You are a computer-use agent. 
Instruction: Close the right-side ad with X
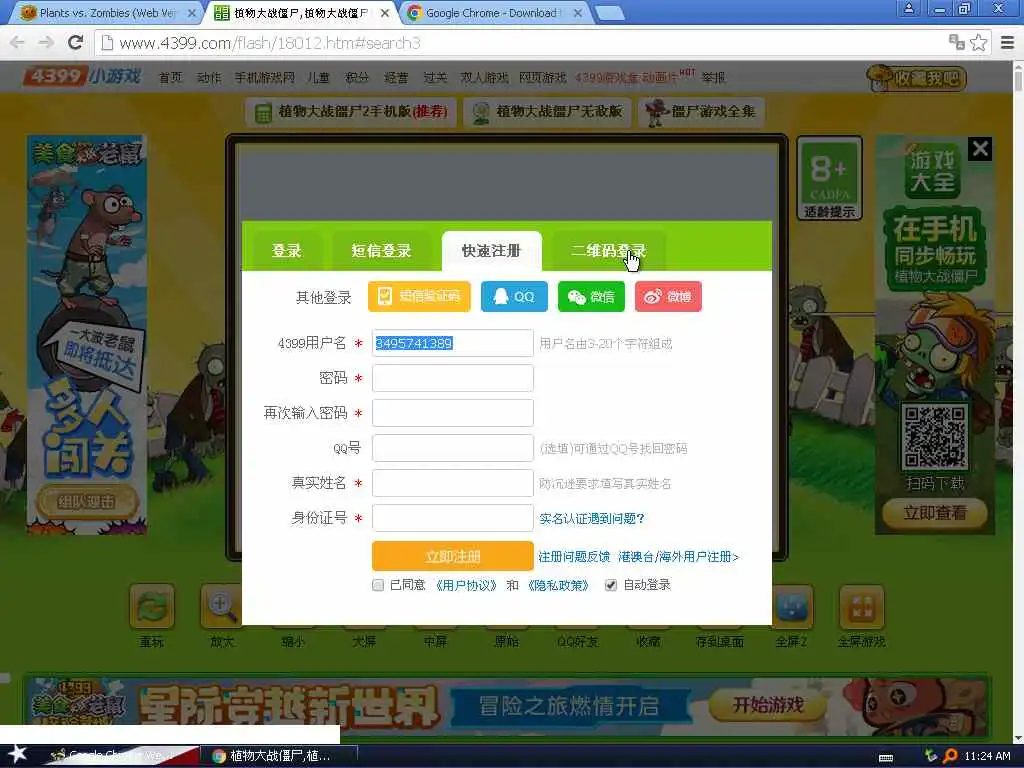click(980, 149)
